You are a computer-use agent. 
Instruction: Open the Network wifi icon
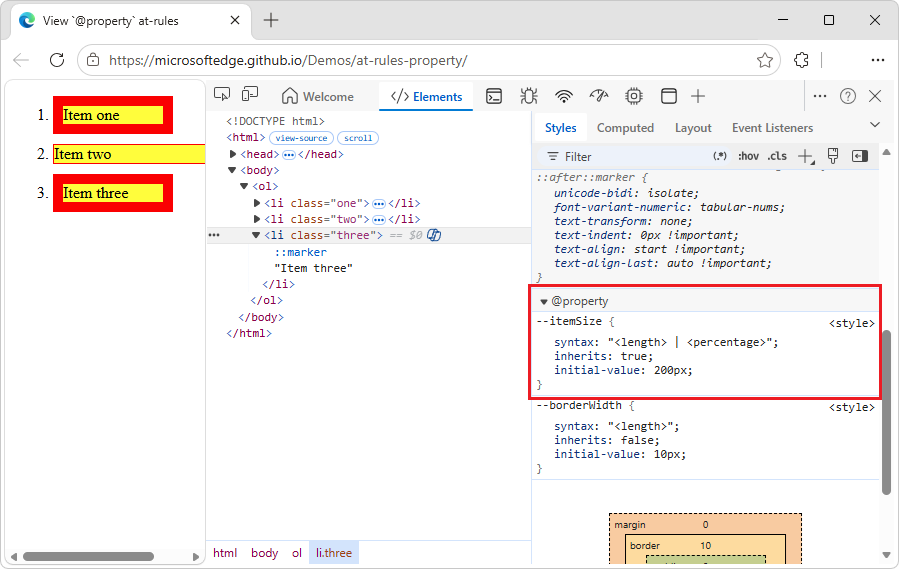point(564,96)
